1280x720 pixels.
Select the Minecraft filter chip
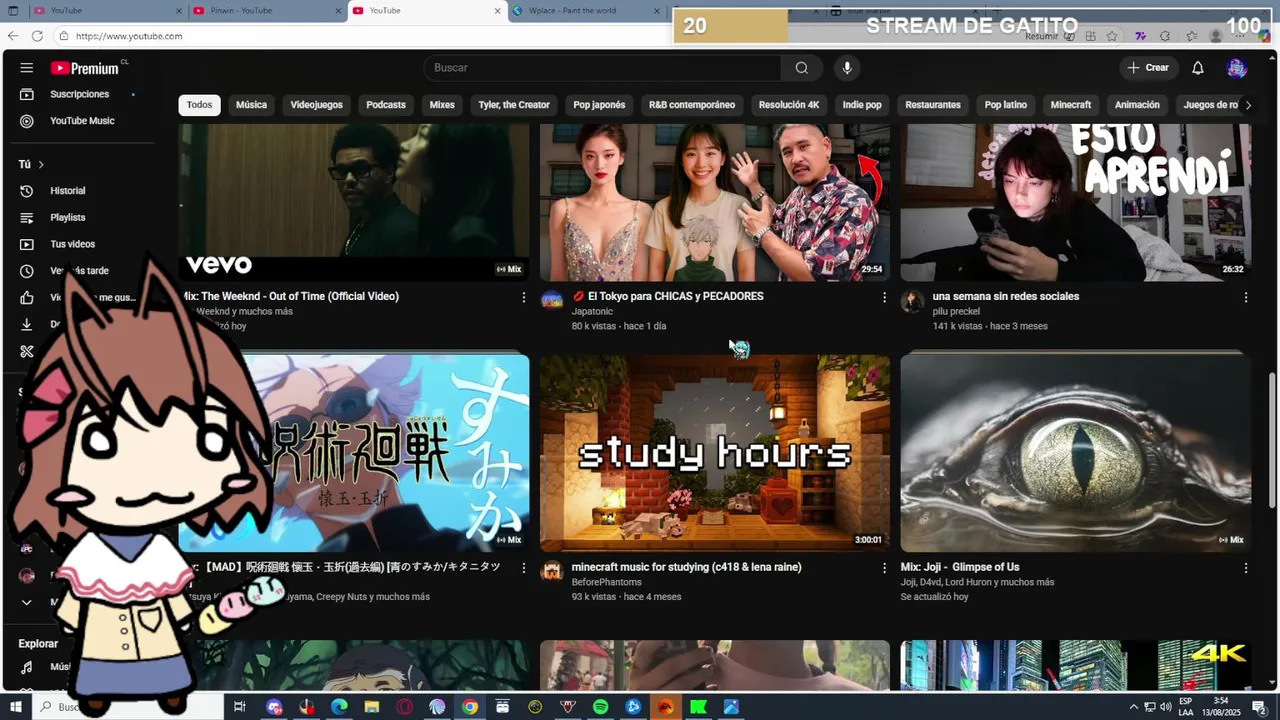pos(1071,105)
